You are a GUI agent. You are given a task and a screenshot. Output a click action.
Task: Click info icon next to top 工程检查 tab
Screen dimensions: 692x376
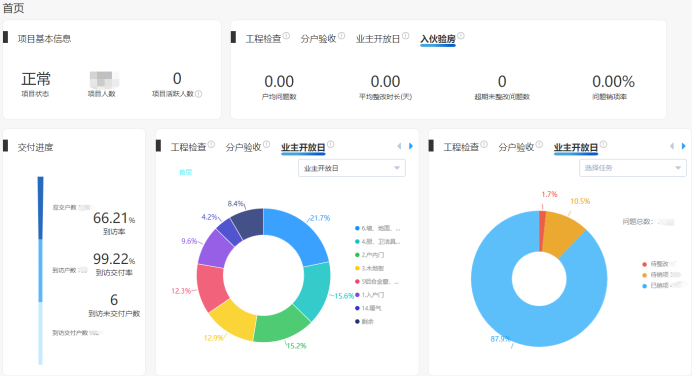click(286, 36)
